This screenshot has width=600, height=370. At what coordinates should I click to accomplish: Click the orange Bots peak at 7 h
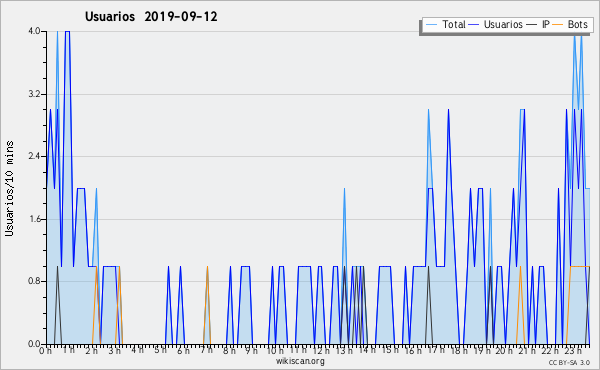(x=207, y=267)
